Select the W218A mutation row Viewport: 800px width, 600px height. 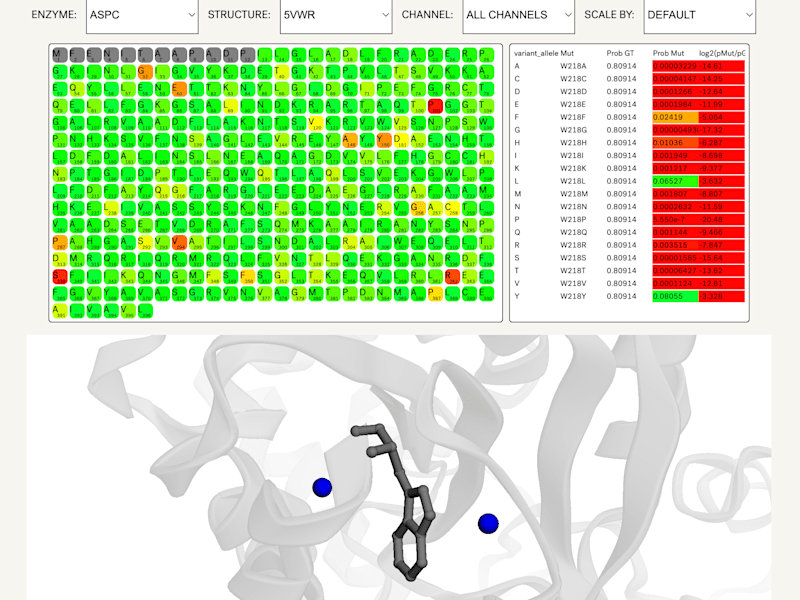point(629,66)
